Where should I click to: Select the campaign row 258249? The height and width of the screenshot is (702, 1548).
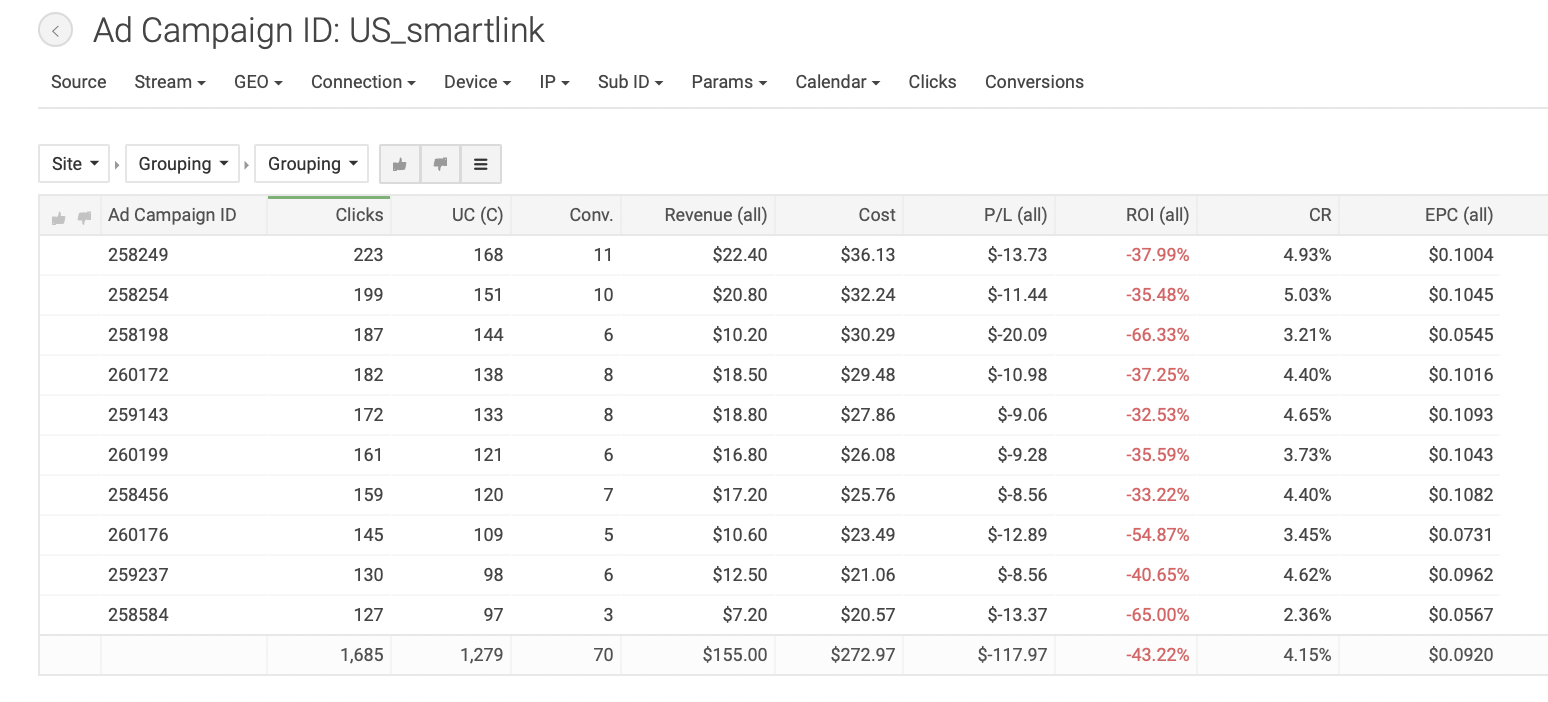[x=138, y=255]
